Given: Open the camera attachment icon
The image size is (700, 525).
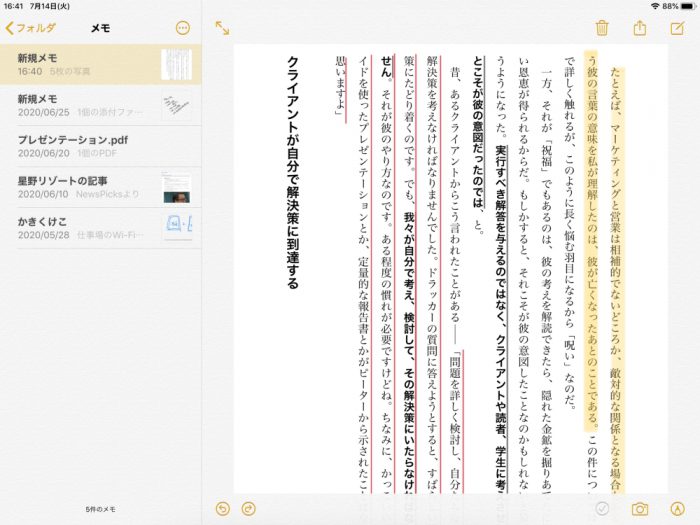Looking at the screenshot, I should point(640,508).
